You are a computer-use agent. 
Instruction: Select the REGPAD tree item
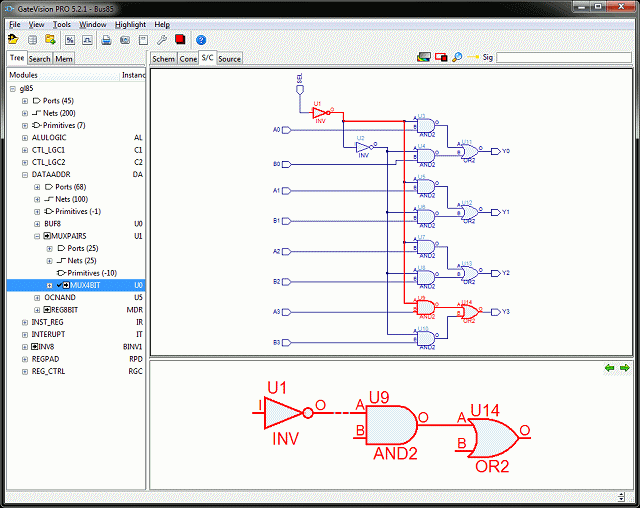click(45, 359)
